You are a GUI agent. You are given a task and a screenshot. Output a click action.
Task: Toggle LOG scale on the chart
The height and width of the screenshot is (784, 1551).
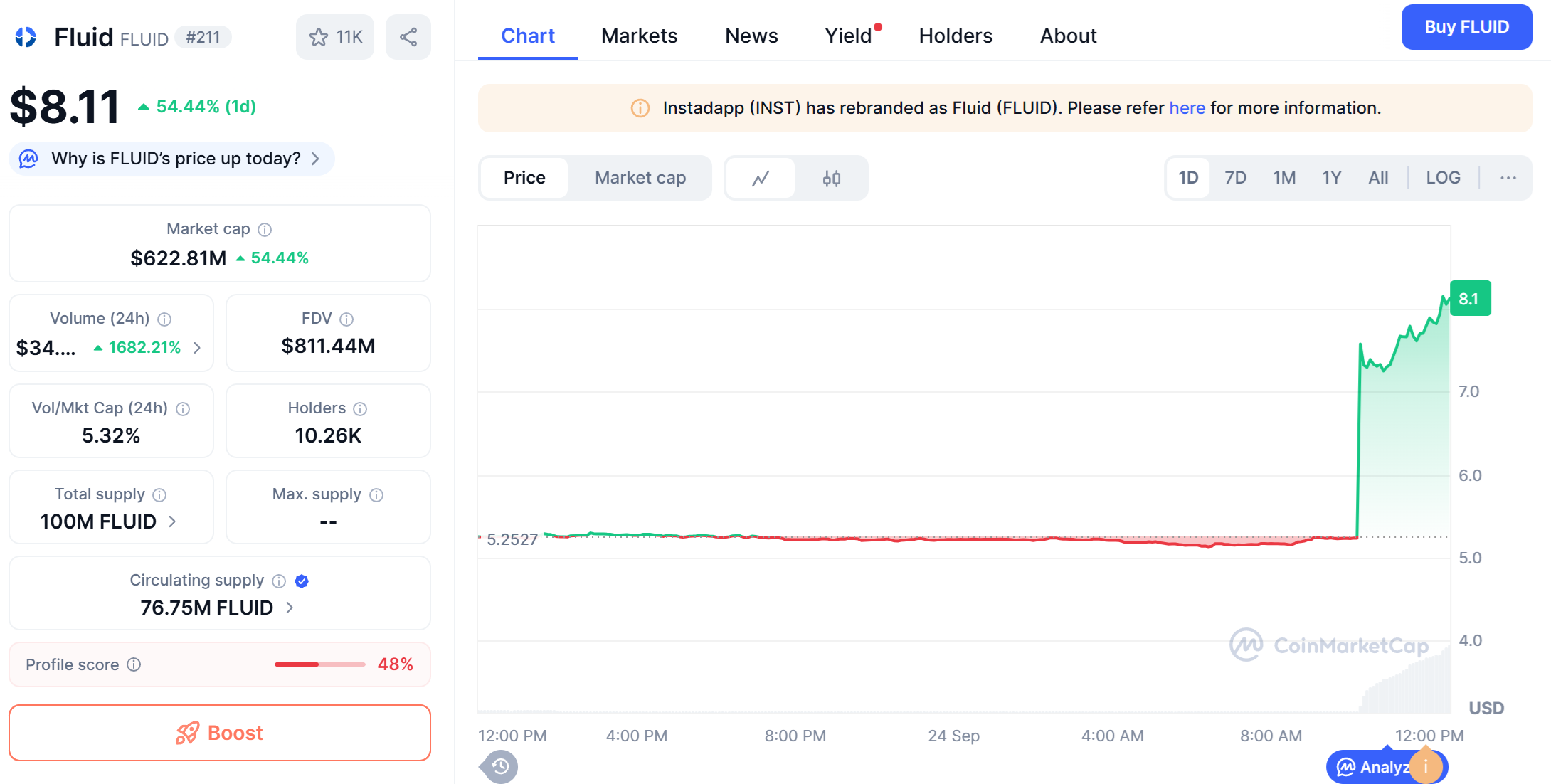[x=1442, y=178]
